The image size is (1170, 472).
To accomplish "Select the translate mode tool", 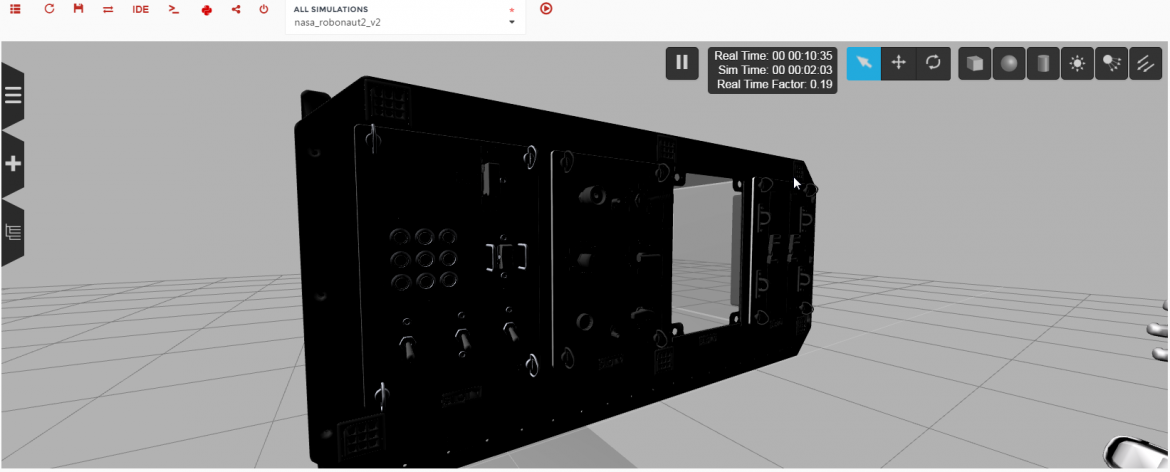I will [x=898, y=64].
